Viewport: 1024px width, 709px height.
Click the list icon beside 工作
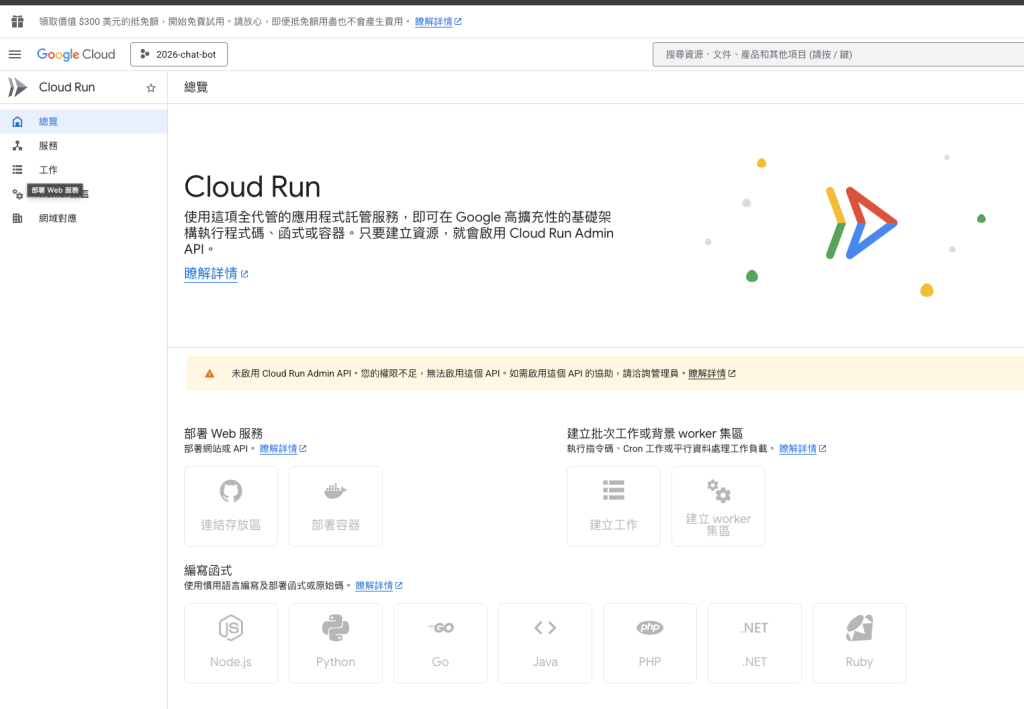click(18, 170)
